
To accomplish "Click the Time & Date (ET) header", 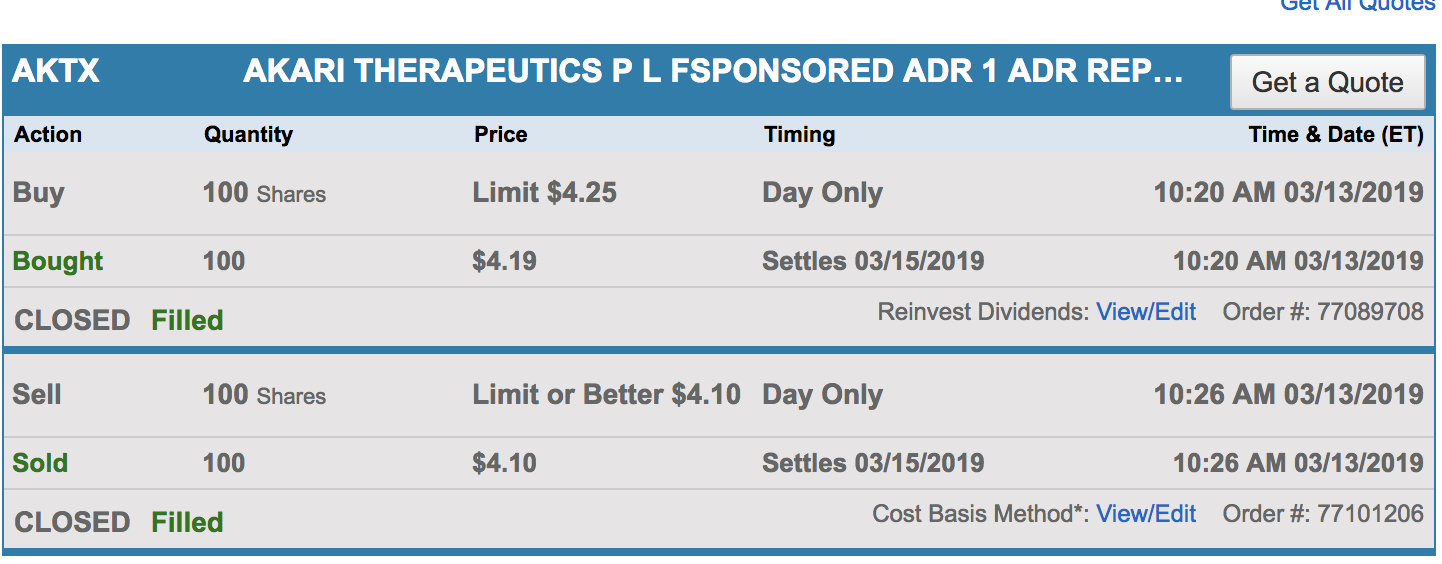I will pyautogui.click(x=1335, y=135).
